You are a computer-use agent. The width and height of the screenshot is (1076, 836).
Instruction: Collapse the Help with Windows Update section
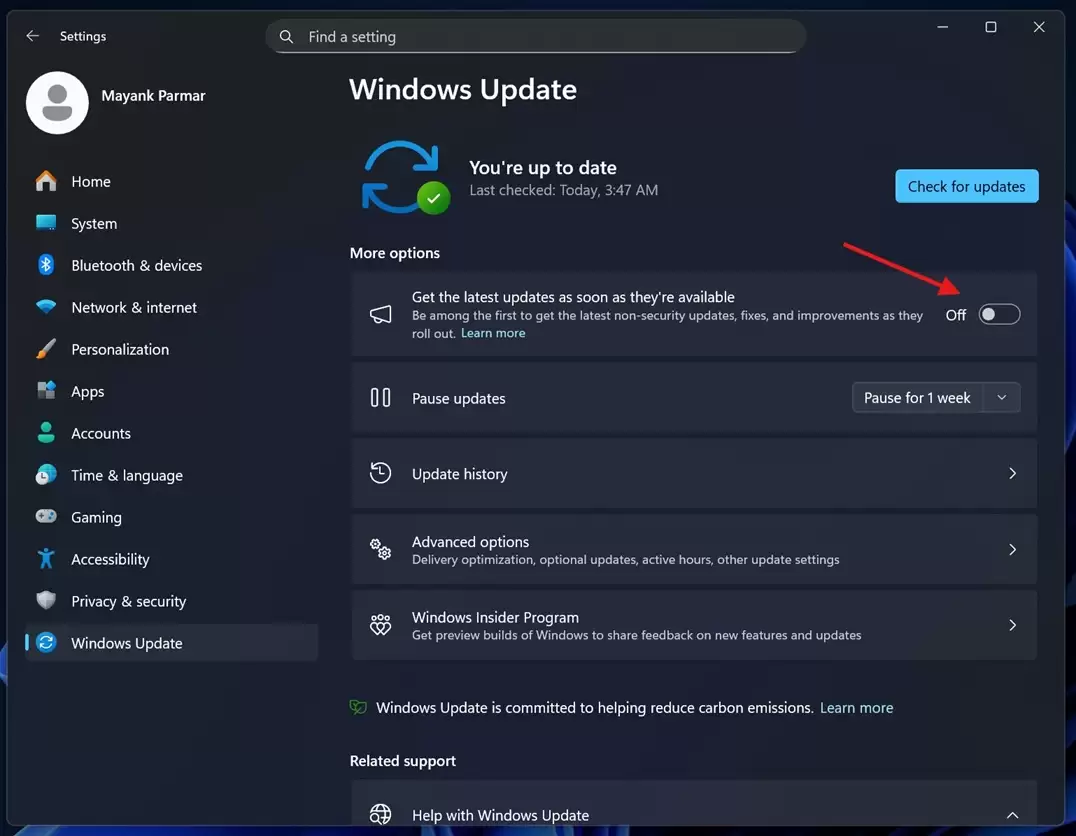tap(1012, 814)
